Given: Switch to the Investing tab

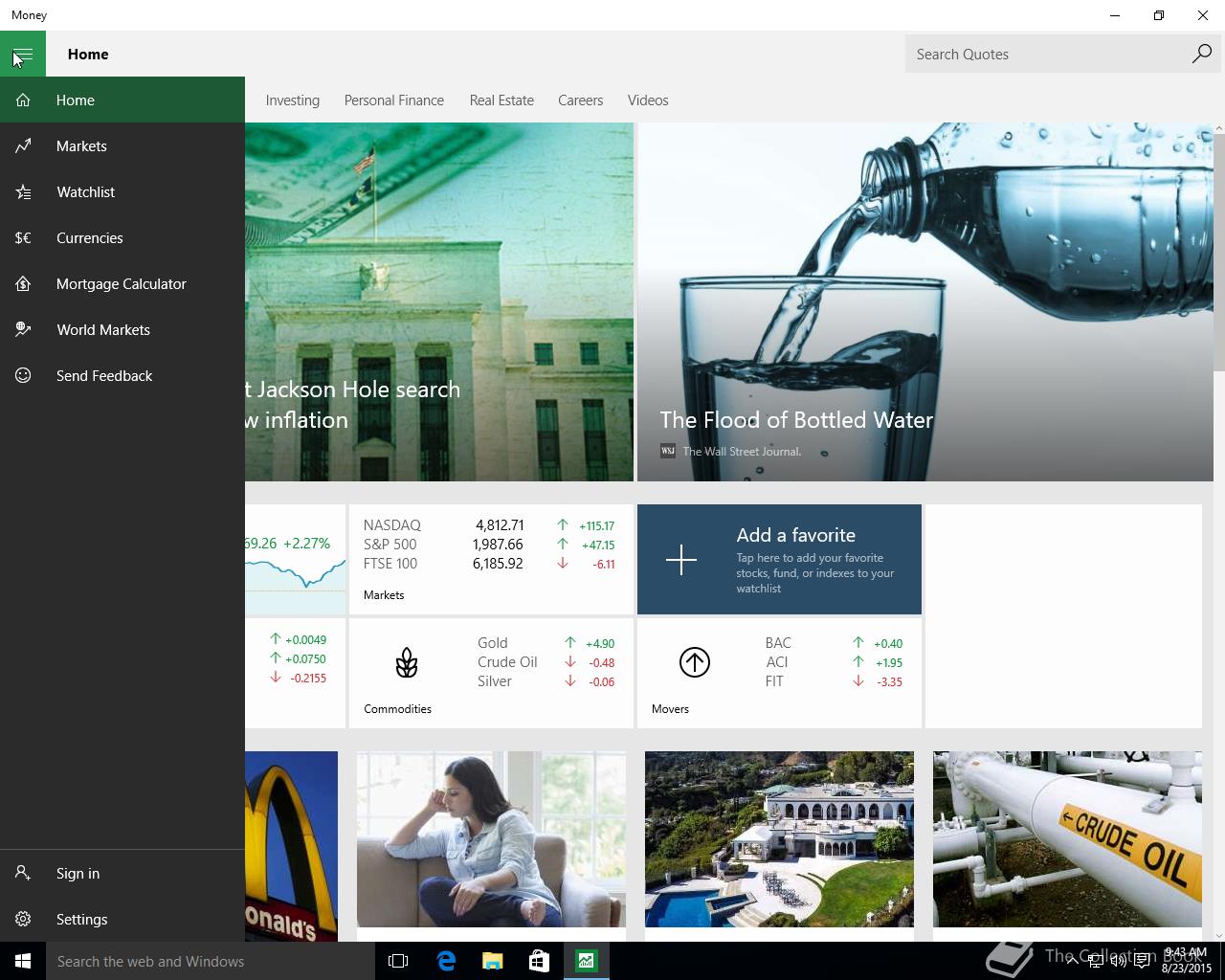Looking at the screenshot, I should pyautogui.click(x=293, y=100).
